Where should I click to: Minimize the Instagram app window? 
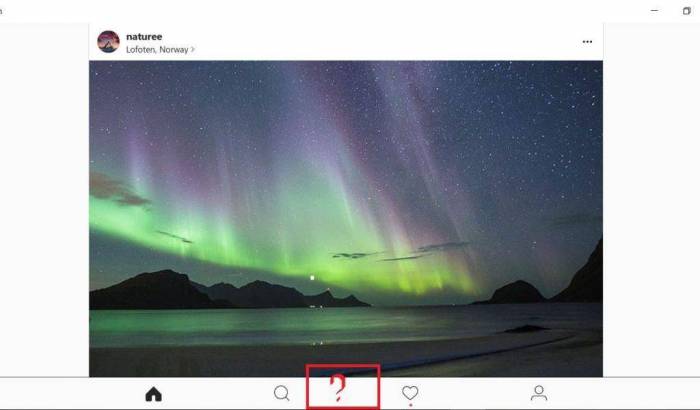tap(654, 10)
